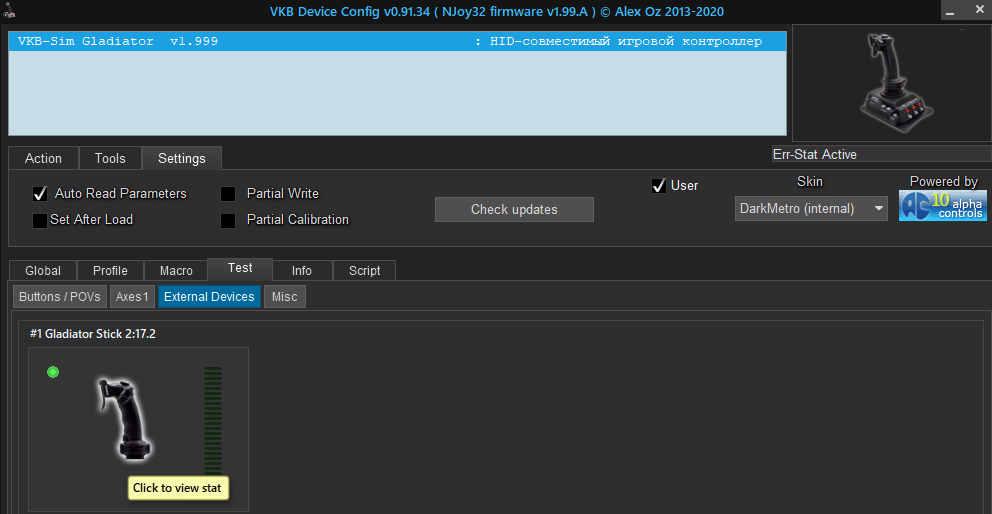Switch to the Tools tab
The height and width of the screenshot is (514, 992).
click(x=110, y=158)
